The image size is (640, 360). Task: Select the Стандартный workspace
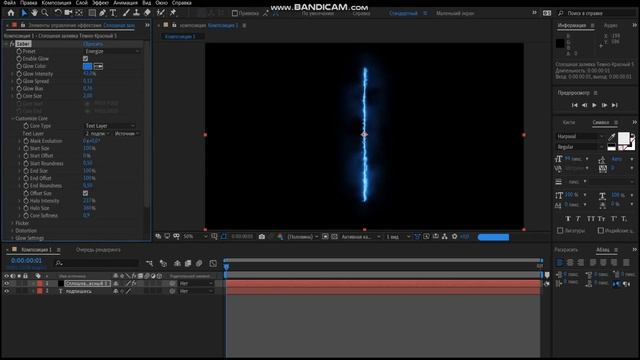(x=403, y=13)
